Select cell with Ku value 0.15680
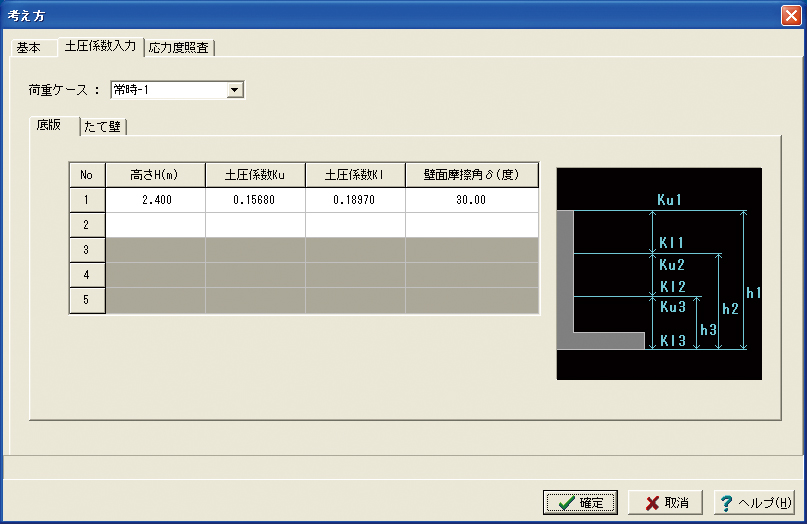Viewport: 807px width, 524px height. (x=255, y=200)
